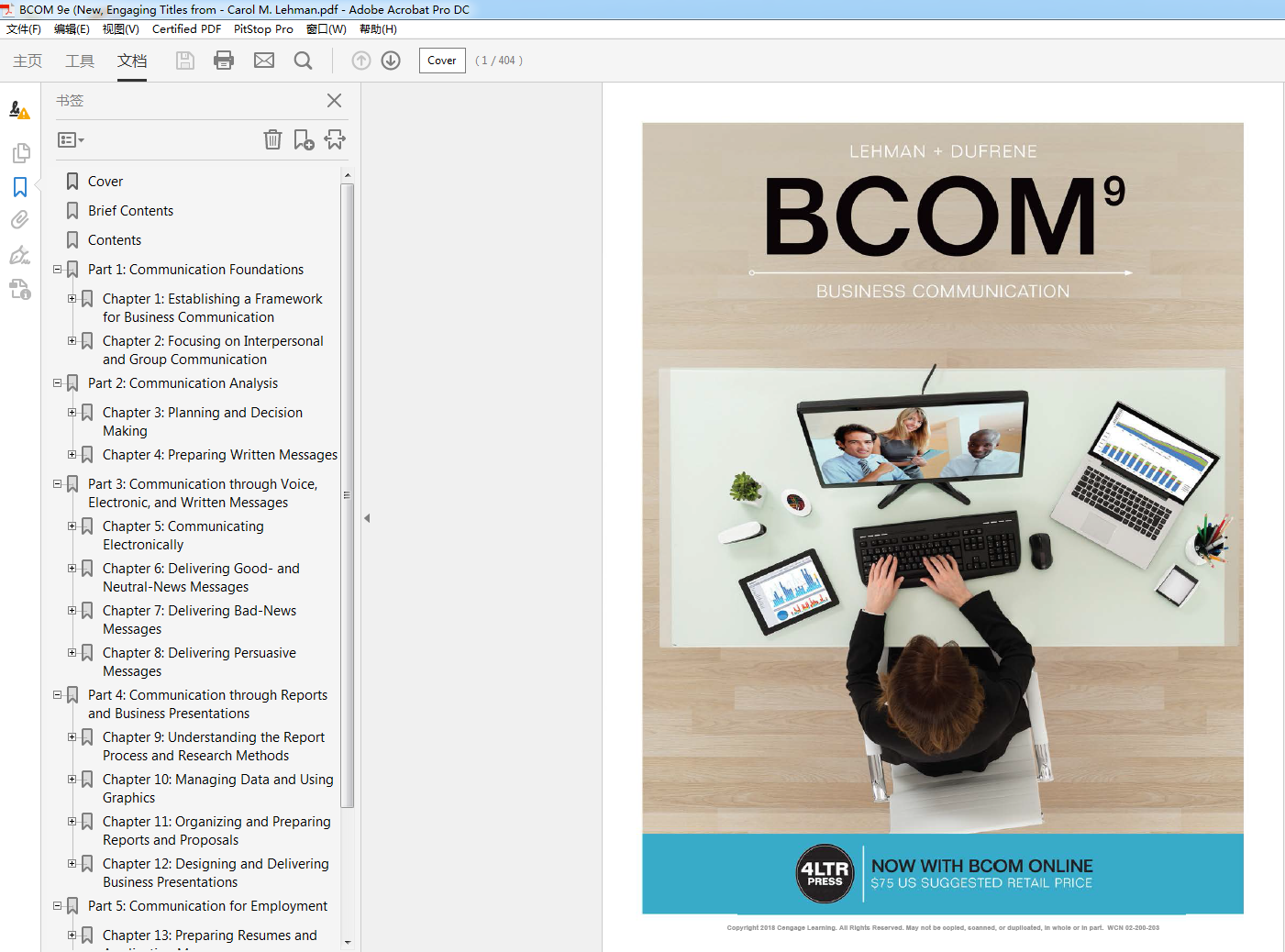
Task: Go to Part 2: Communication Analysis
Action: [183, 383]
